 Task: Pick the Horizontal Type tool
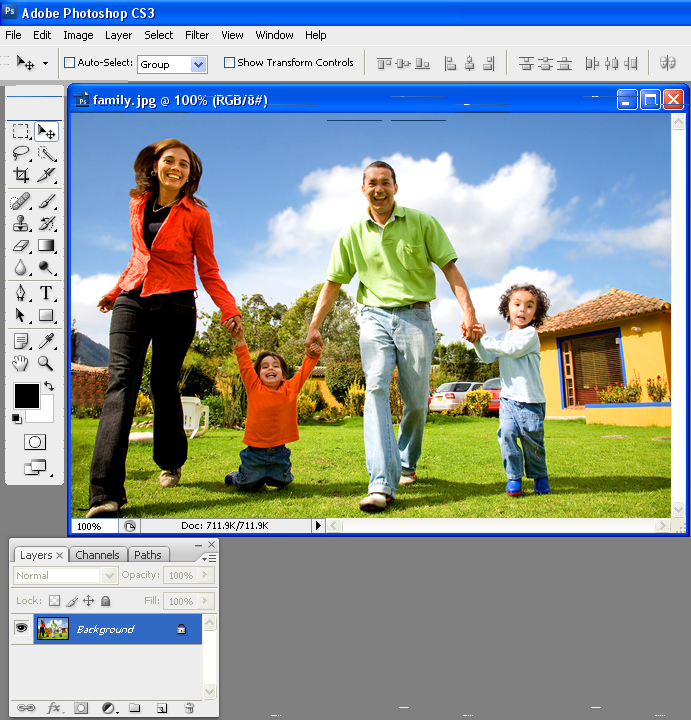pyautogui.click(x=46, y=293)
